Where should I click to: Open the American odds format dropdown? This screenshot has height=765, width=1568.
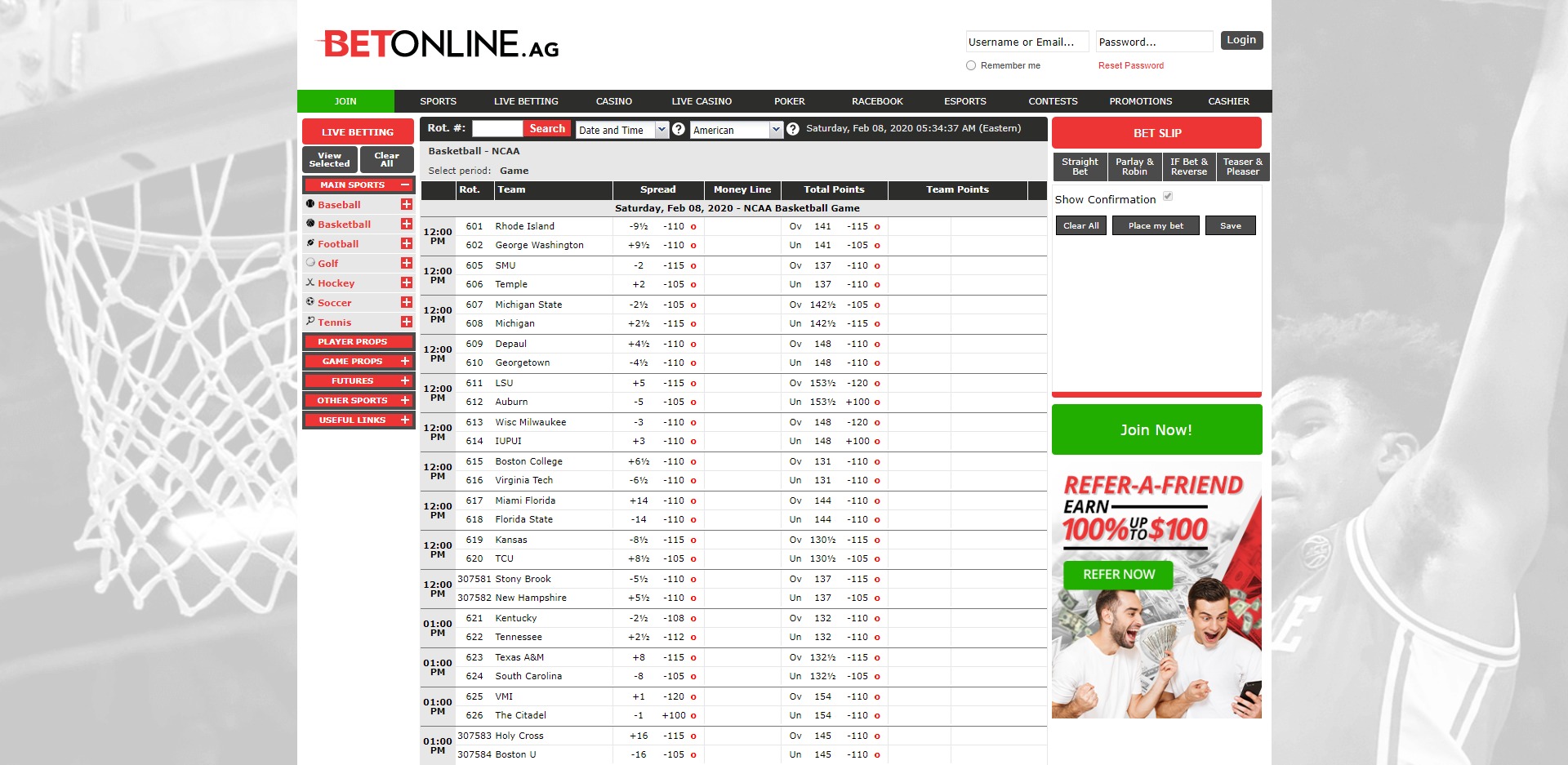click(737, 130)
